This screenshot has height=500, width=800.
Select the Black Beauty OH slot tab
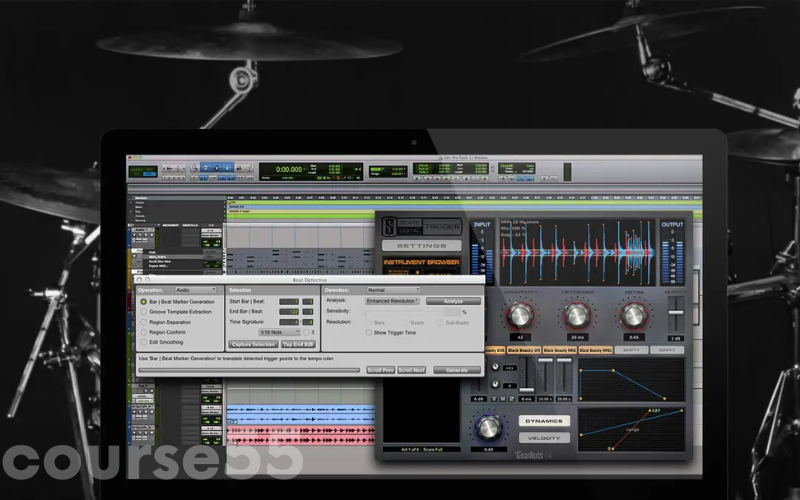click(x=523, y=350)
